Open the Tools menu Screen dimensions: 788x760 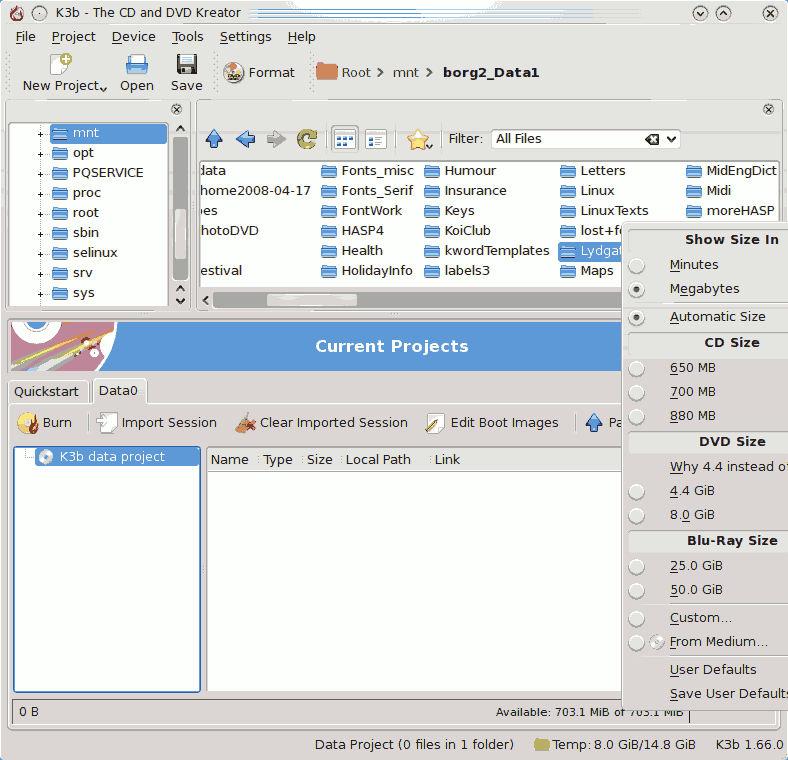click(x=187, y=37)
